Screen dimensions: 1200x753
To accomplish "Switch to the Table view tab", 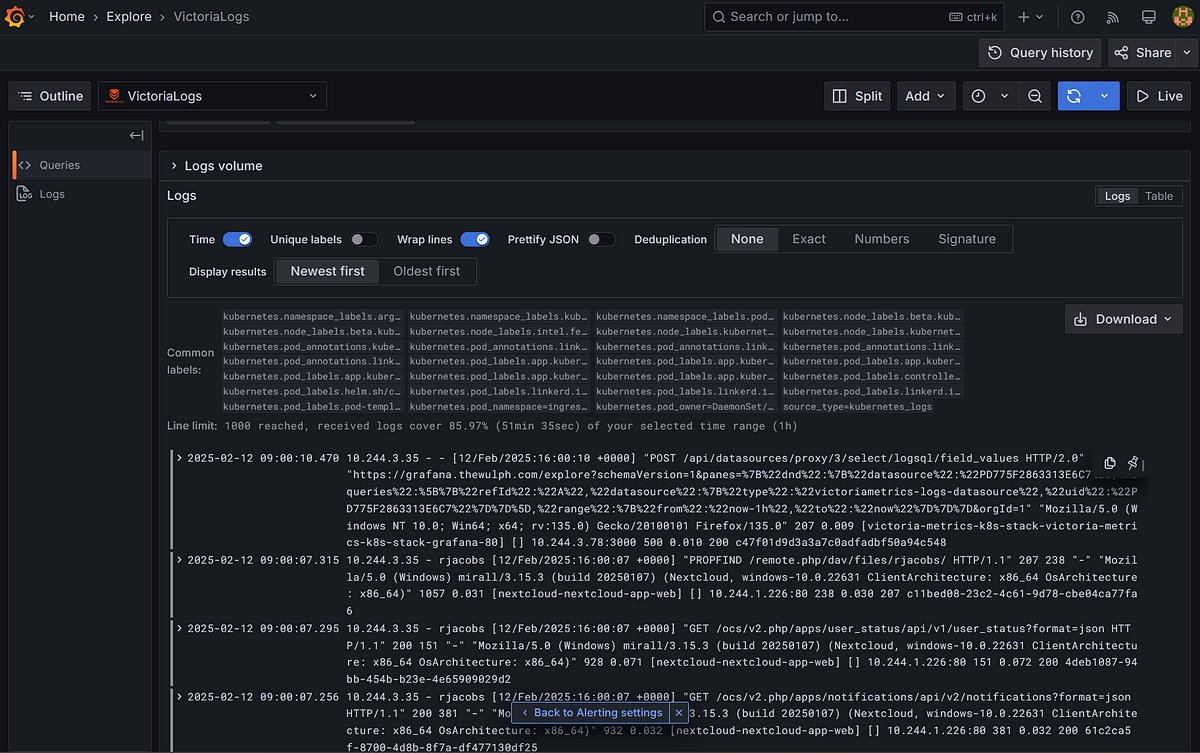I will 1159,196.
